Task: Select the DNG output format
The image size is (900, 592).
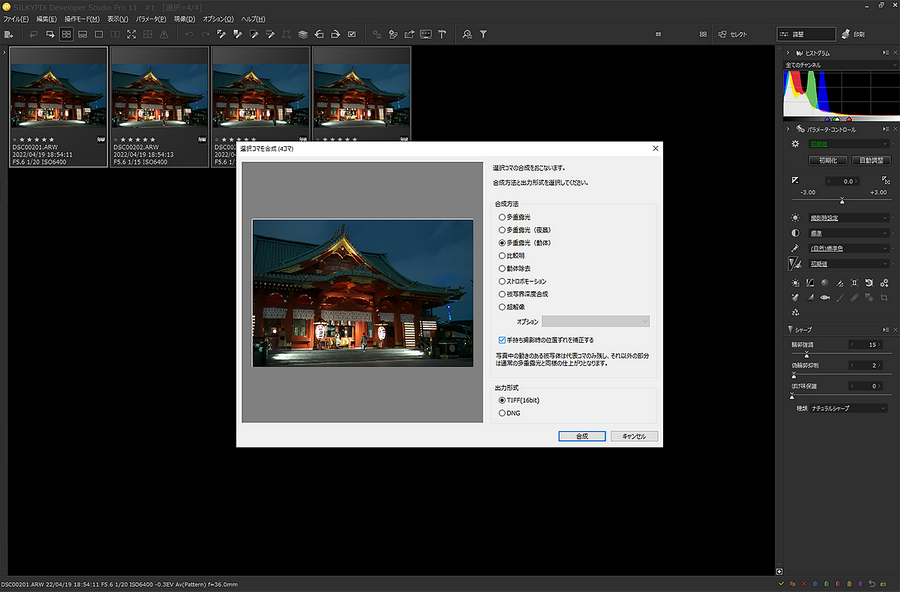Action: pos(502,412)
